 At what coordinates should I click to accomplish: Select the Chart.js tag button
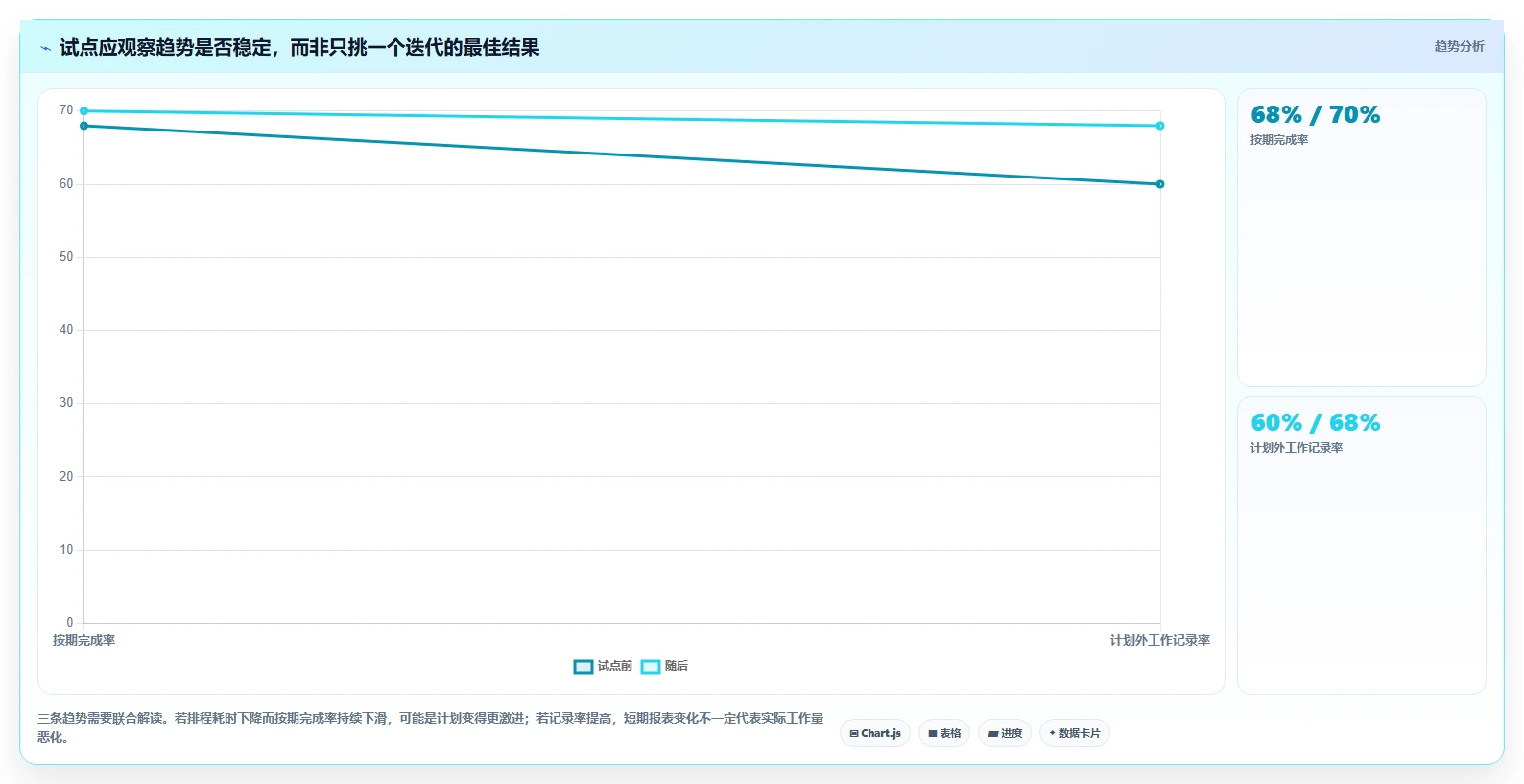875,733
